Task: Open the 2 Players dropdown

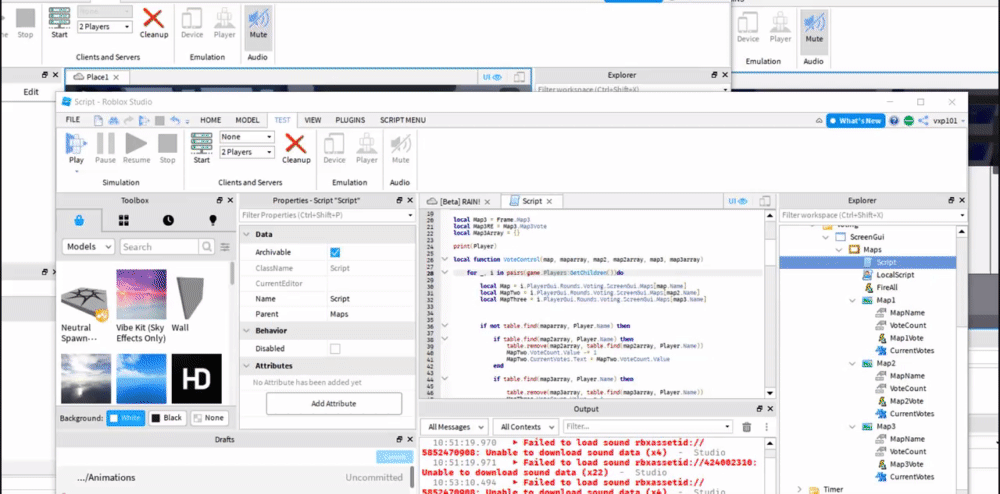Action: pos(247,152)
